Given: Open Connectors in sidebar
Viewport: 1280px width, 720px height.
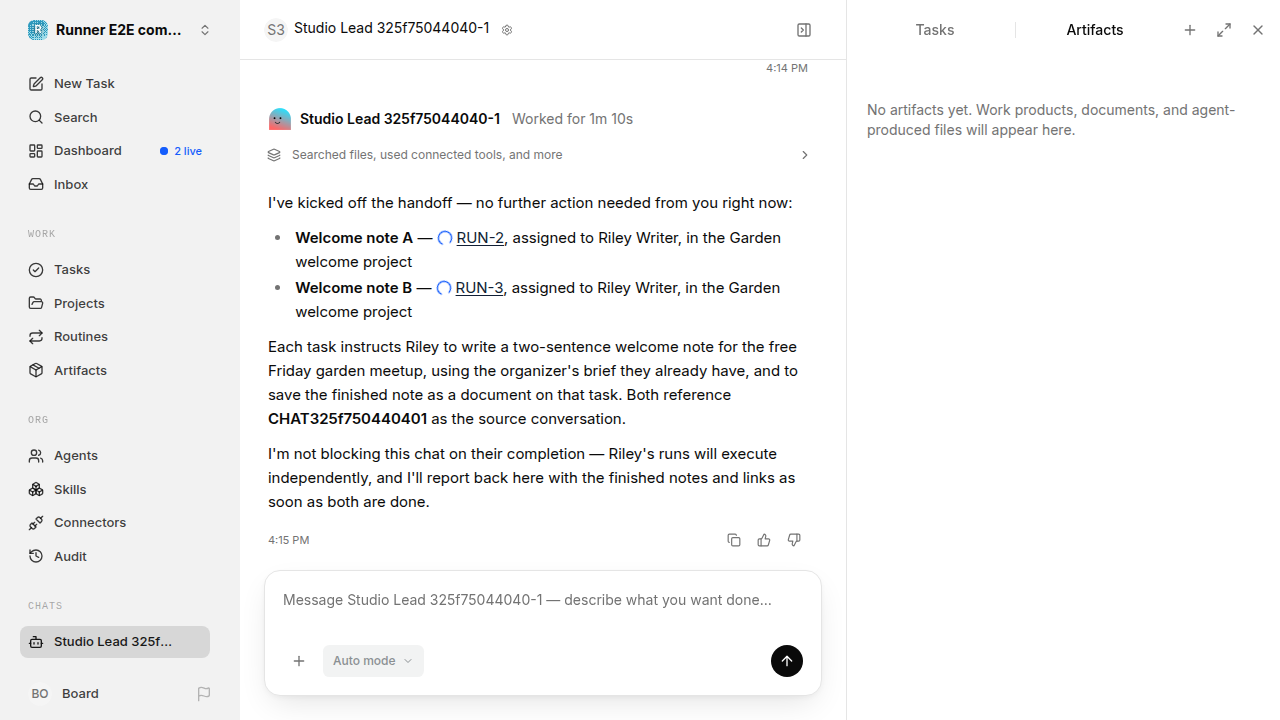Looking at the screenshot, I should coord(115,523).
